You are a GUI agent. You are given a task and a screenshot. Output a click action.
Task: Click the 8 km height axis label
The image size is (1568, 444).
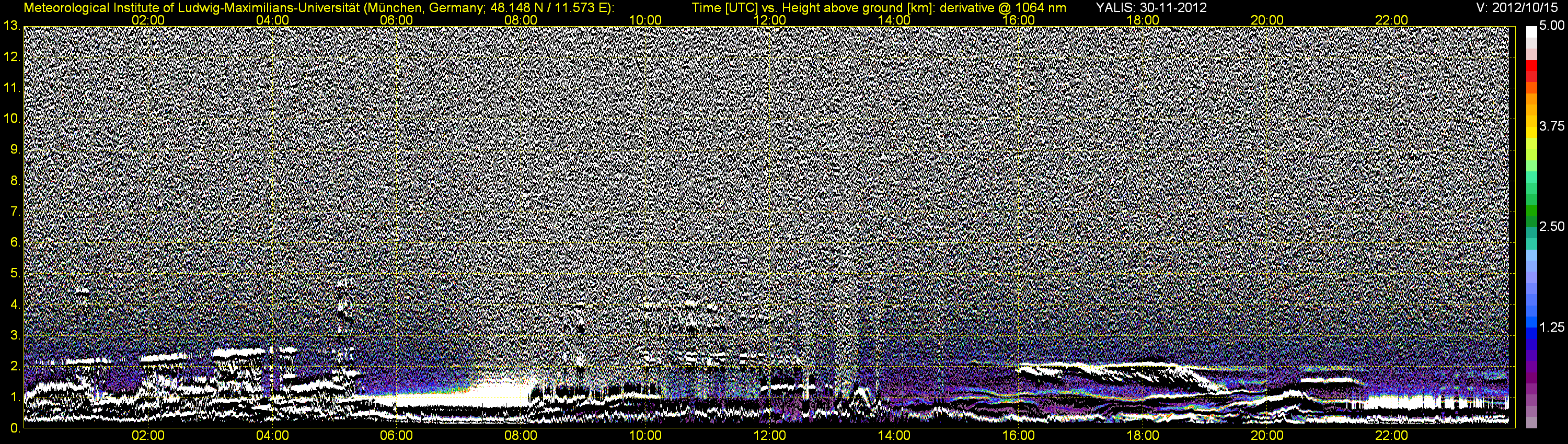click(x=15, y=181)
